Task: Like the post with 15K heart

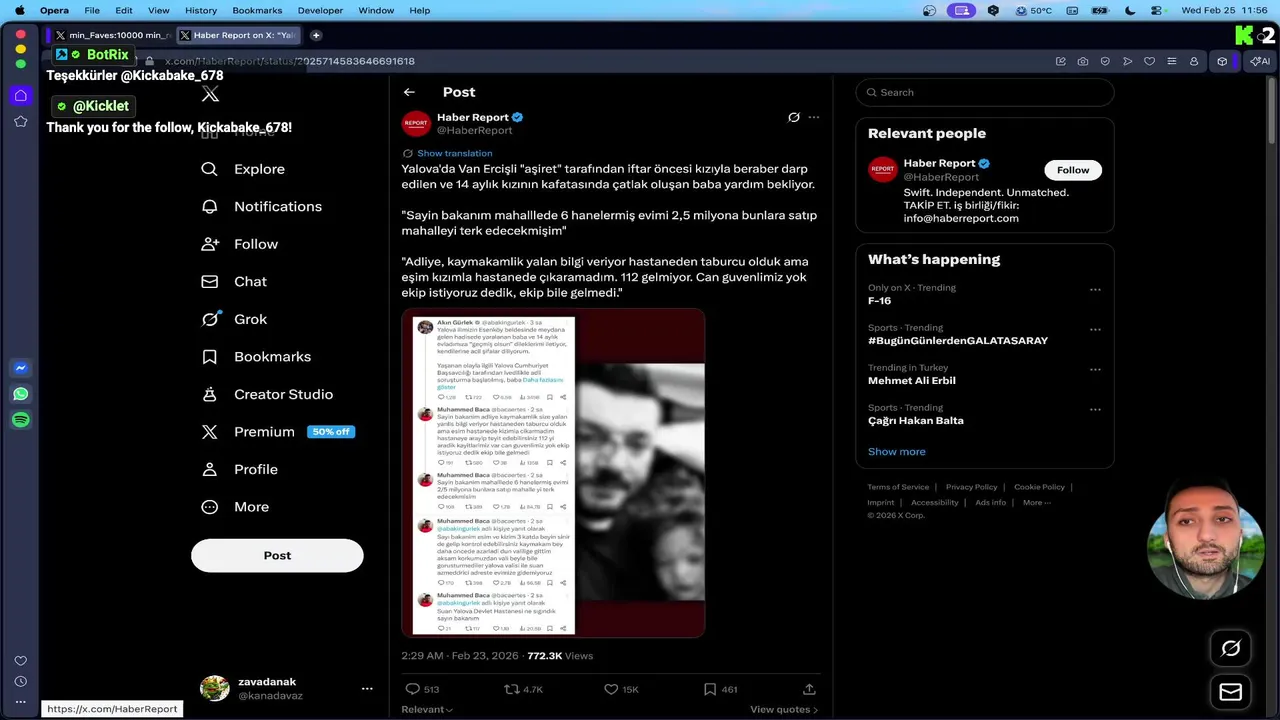Action: [x=611, y=689]
